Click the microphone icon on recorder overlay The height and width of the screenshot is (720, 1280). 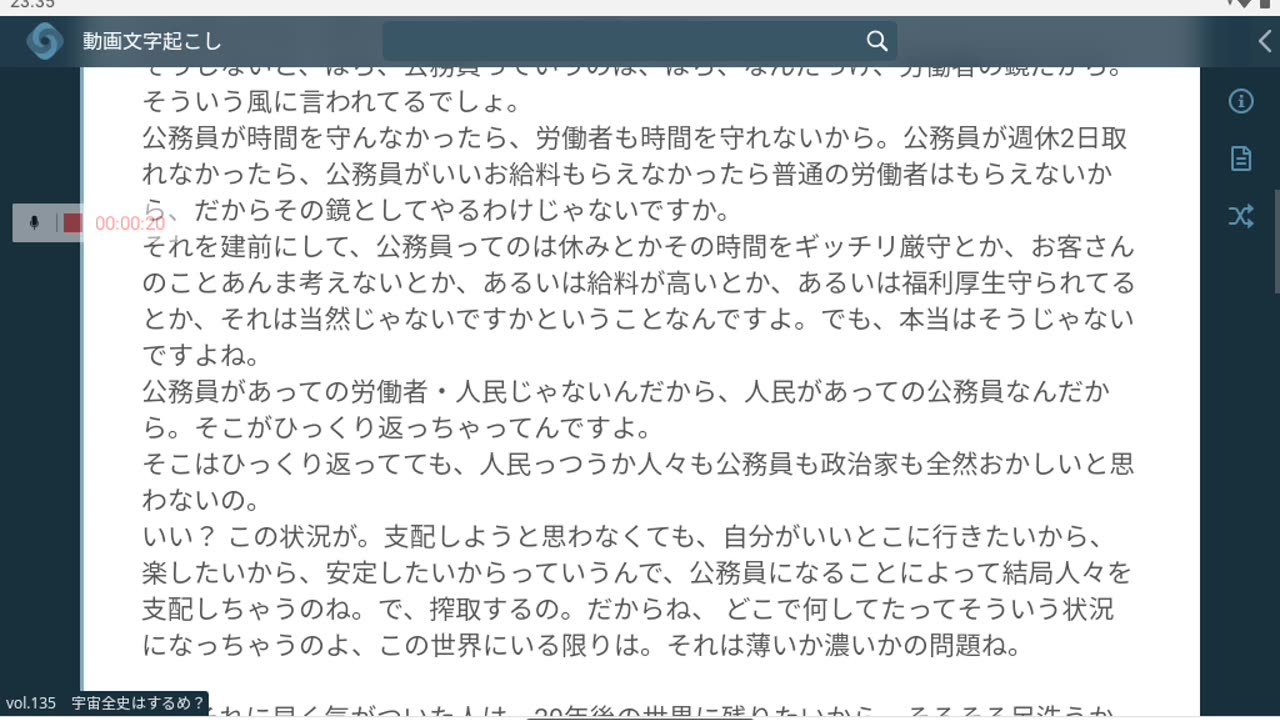(34, 223)
